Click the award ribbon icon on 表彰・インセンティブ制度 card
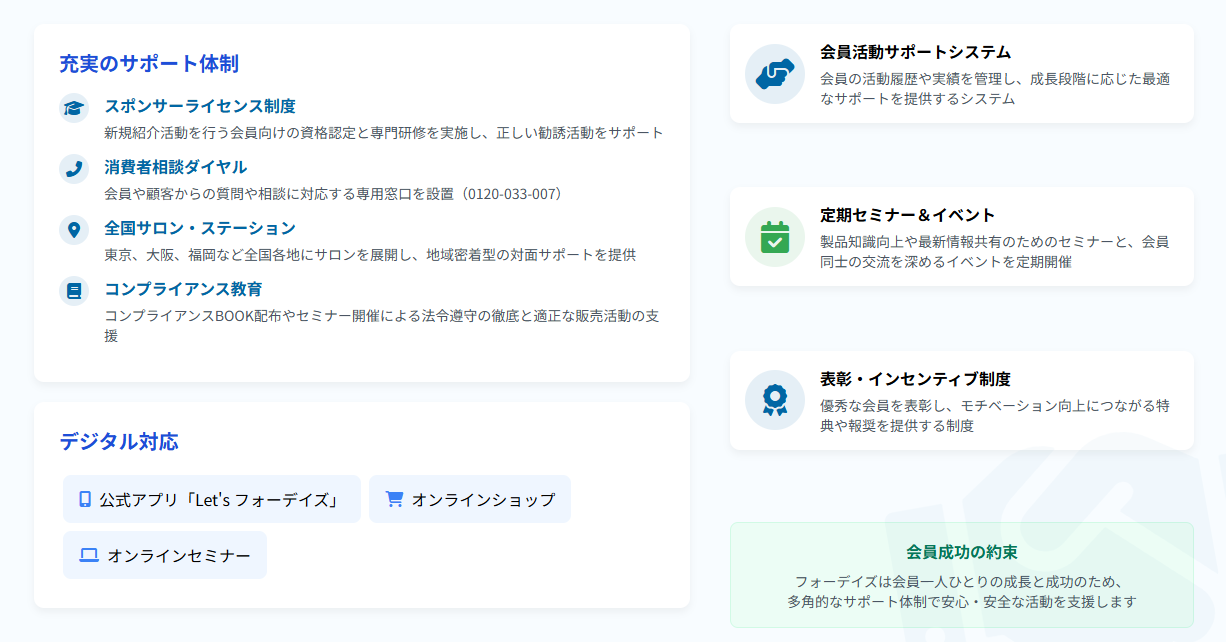Viewport: 1226px width, 642px height. pyautogui.click(x=775, y=400)
